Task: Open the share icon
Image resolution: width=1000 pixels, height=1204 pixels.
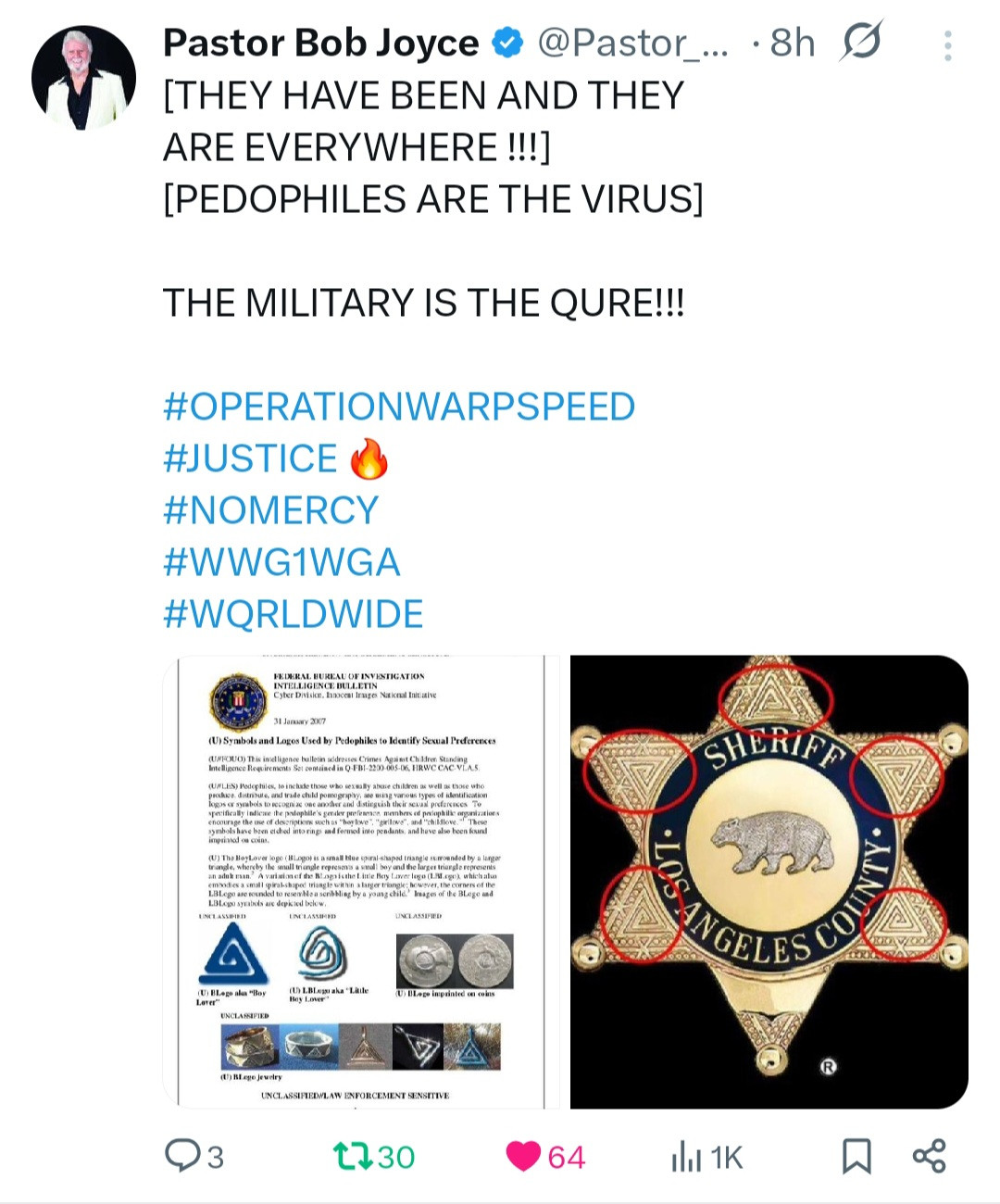Action: (x=929, y=1156)
